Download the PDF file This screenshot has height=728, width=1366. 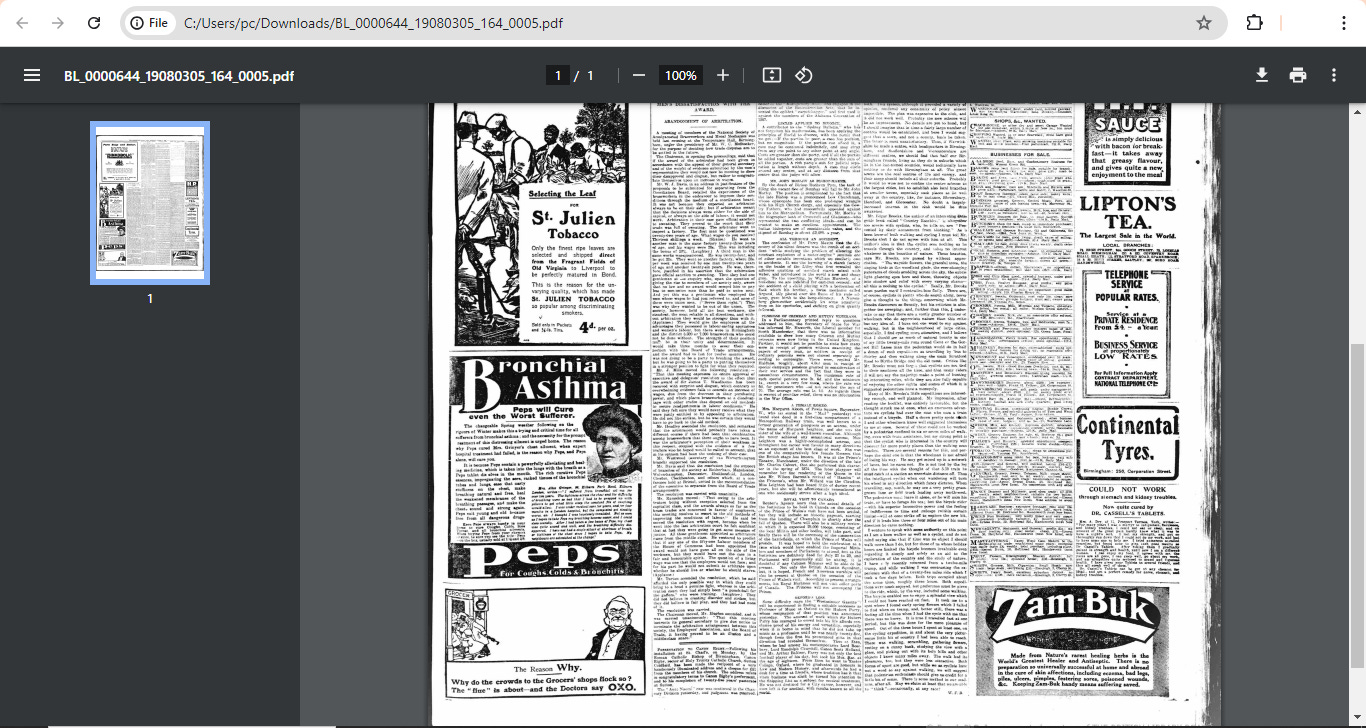[1262, 76]
